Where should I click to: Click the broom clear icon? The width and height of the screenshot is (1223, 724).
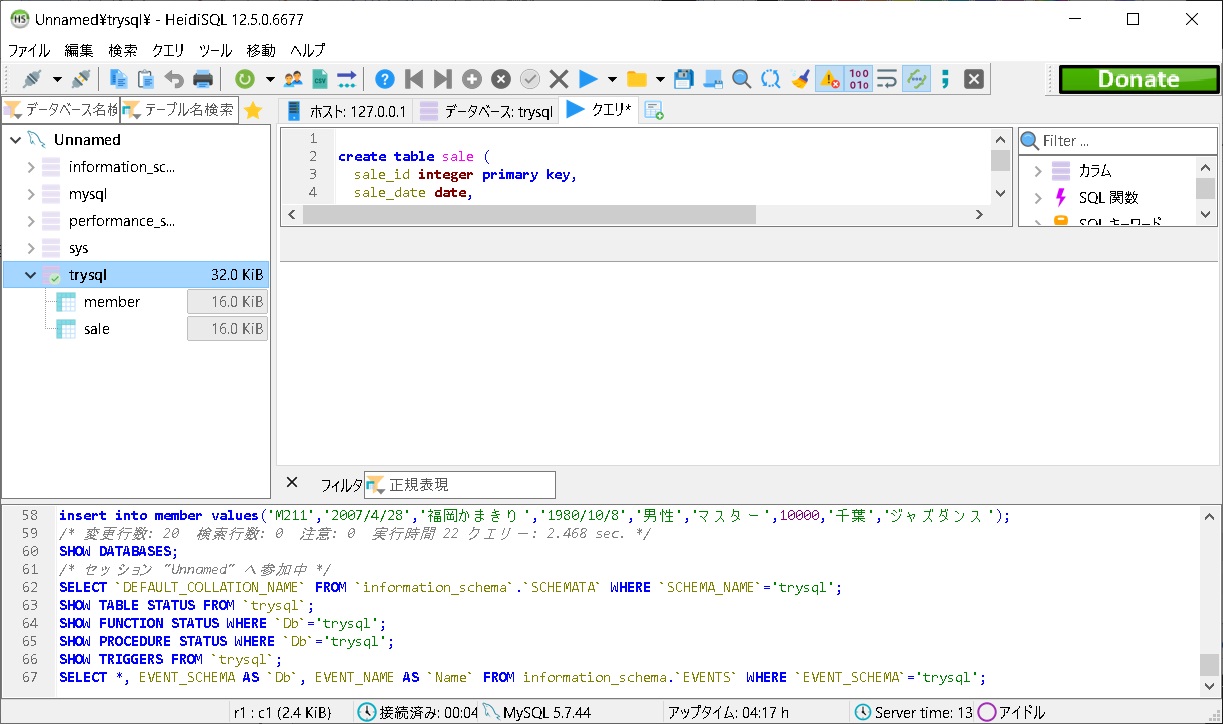(800, 79)
